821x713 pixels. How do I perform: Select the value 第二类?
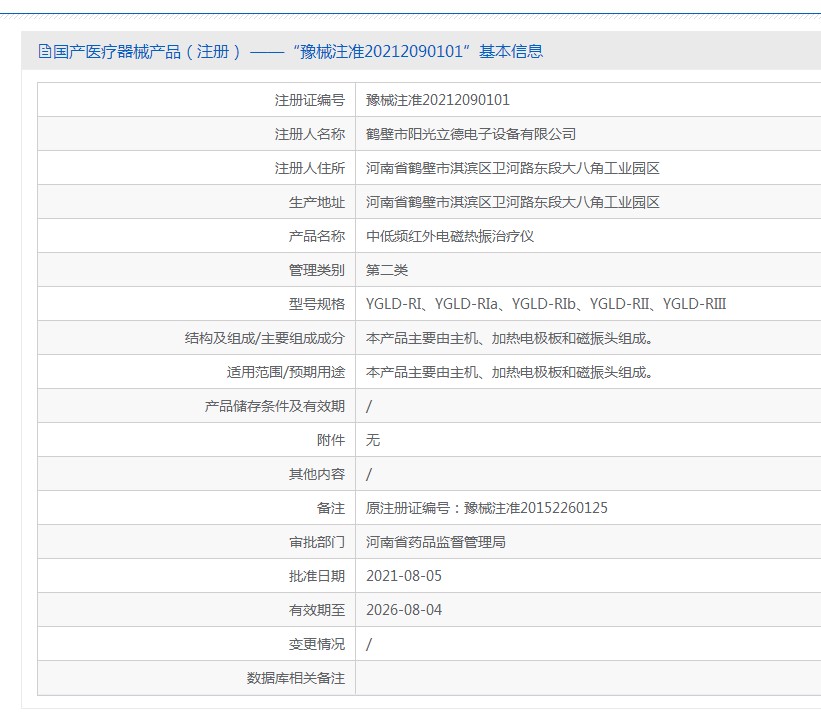click(387, 270)
